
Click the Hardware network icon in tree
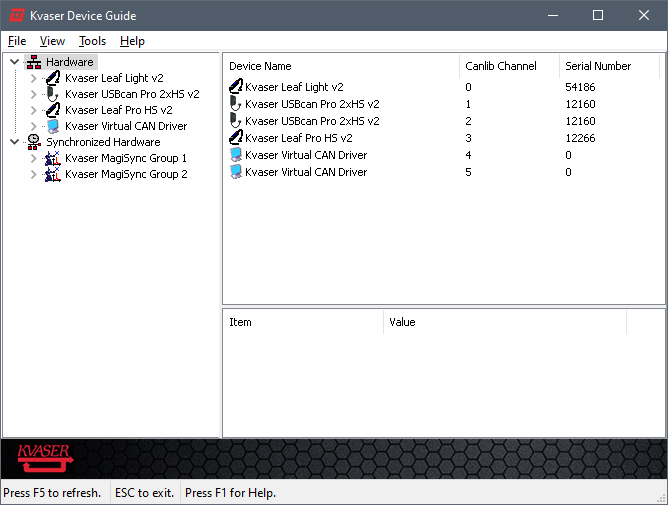(x=34, y=62)
